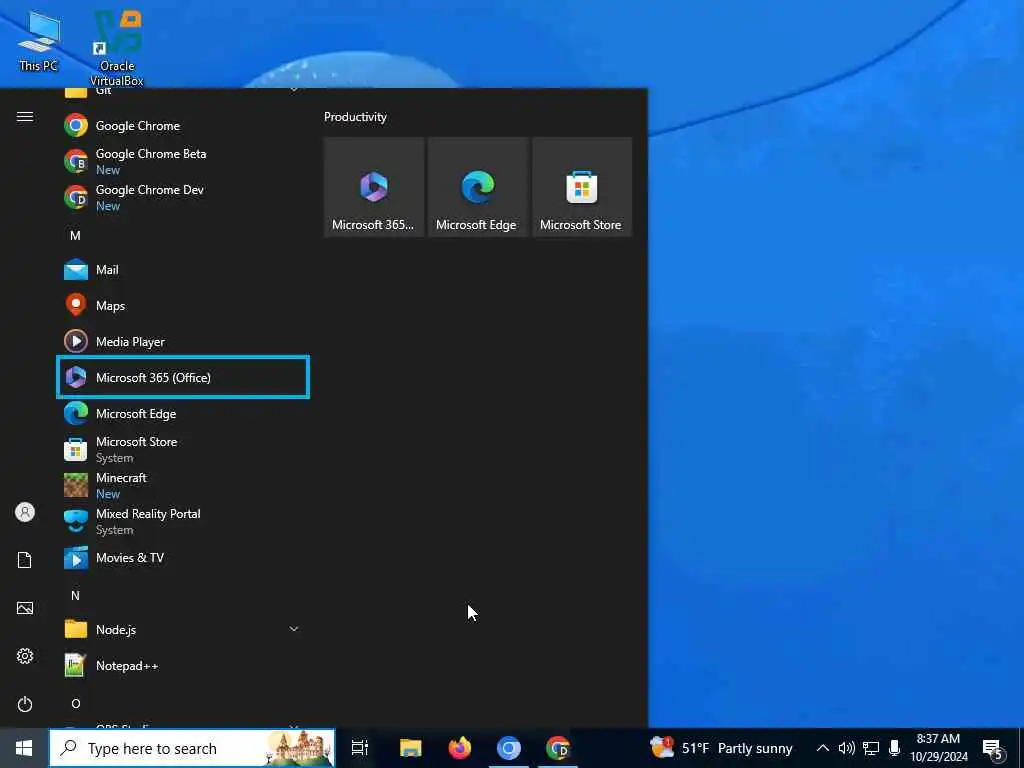Open Pictures from Start sidebar
Screen dimensions: 1024x768
(x=25, y=608)
